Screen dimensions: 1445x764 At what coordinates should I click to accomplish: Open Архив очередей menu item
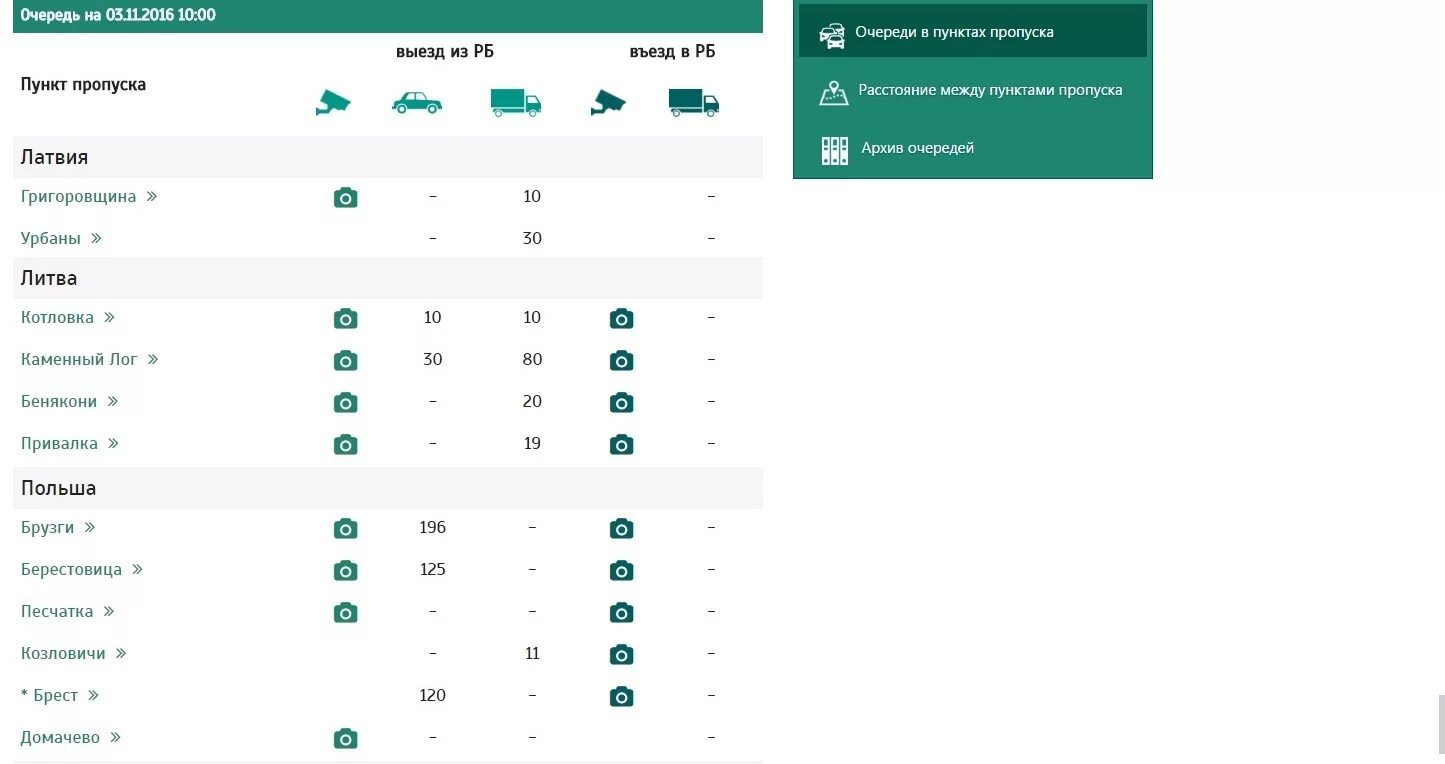972,148
